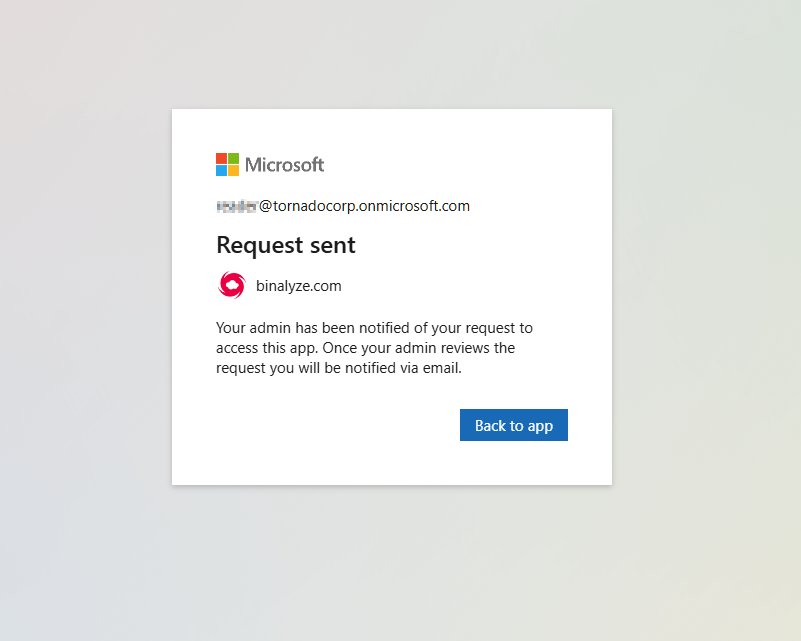Image resolution: width=801 pixels, height=641 pixels.
Task: Click the blue square in Microsoft logo
Action: (222, 171)
